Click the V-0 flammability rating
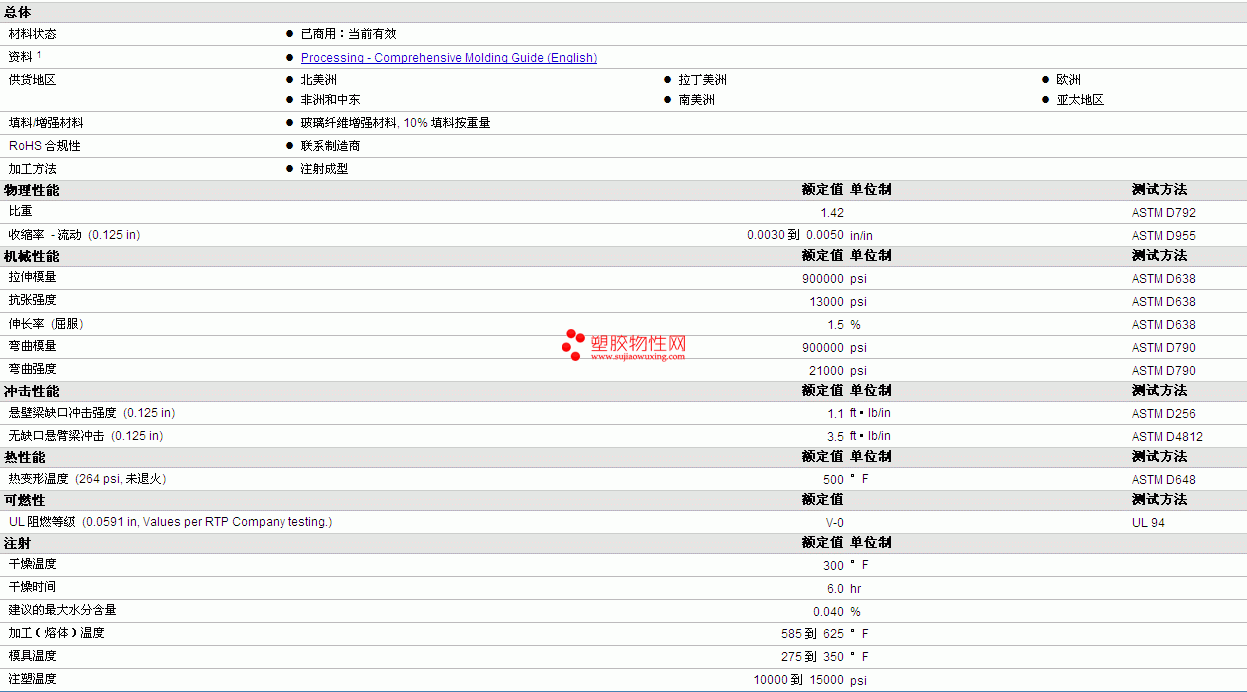 coord(835,523)
